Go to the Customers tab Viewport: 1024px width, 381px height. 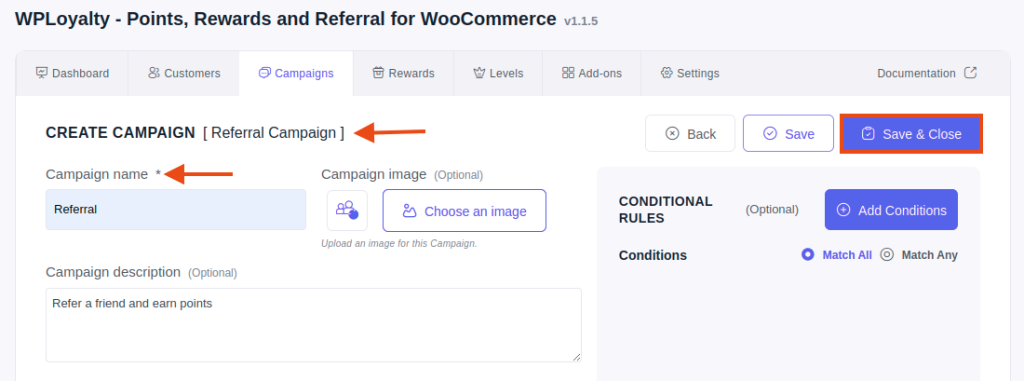[184, 73]
